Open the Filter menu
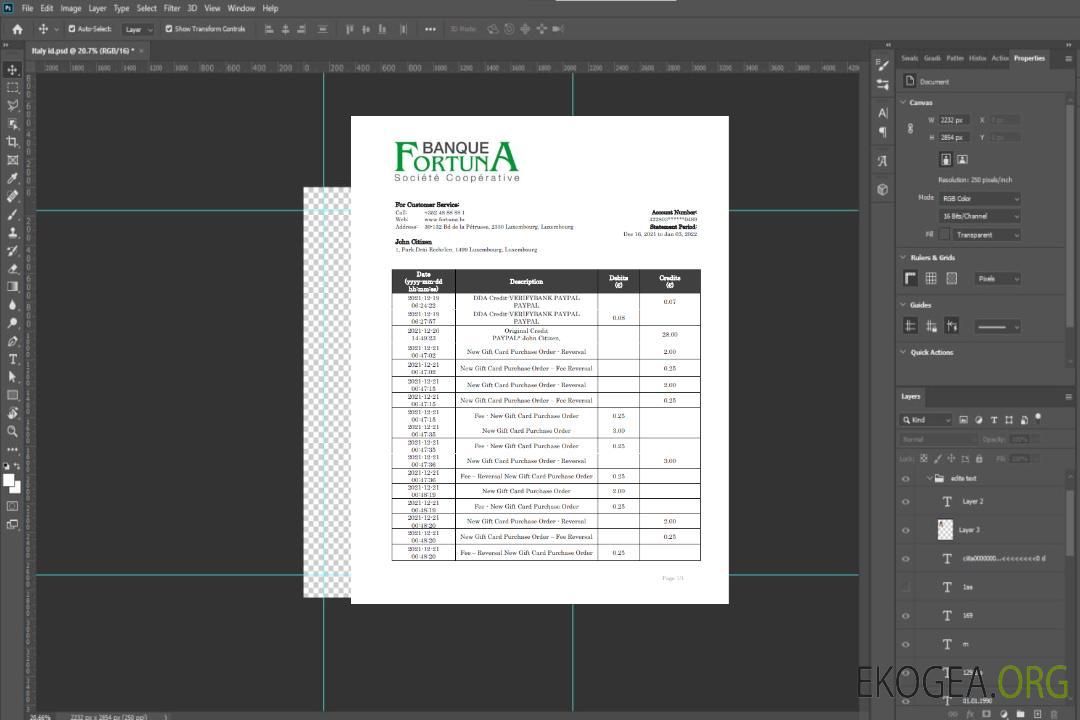Viewport: 1080px width, 720px height. (x=172, y=8)
